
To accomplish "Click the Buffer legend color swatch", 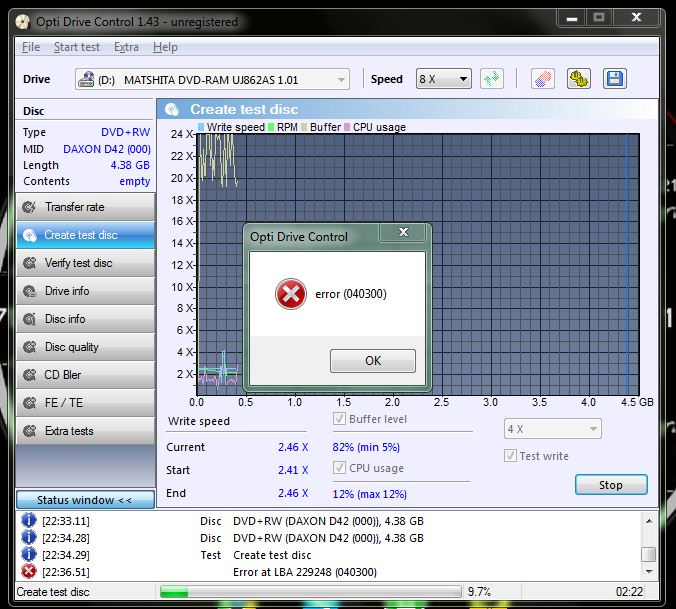I will point(304,127).
